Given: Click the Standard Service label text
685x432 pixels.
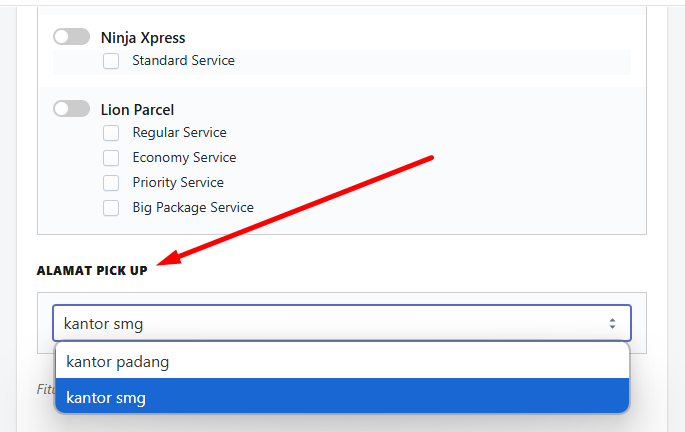Looking at the screenshot, I should tap(183, 60).
